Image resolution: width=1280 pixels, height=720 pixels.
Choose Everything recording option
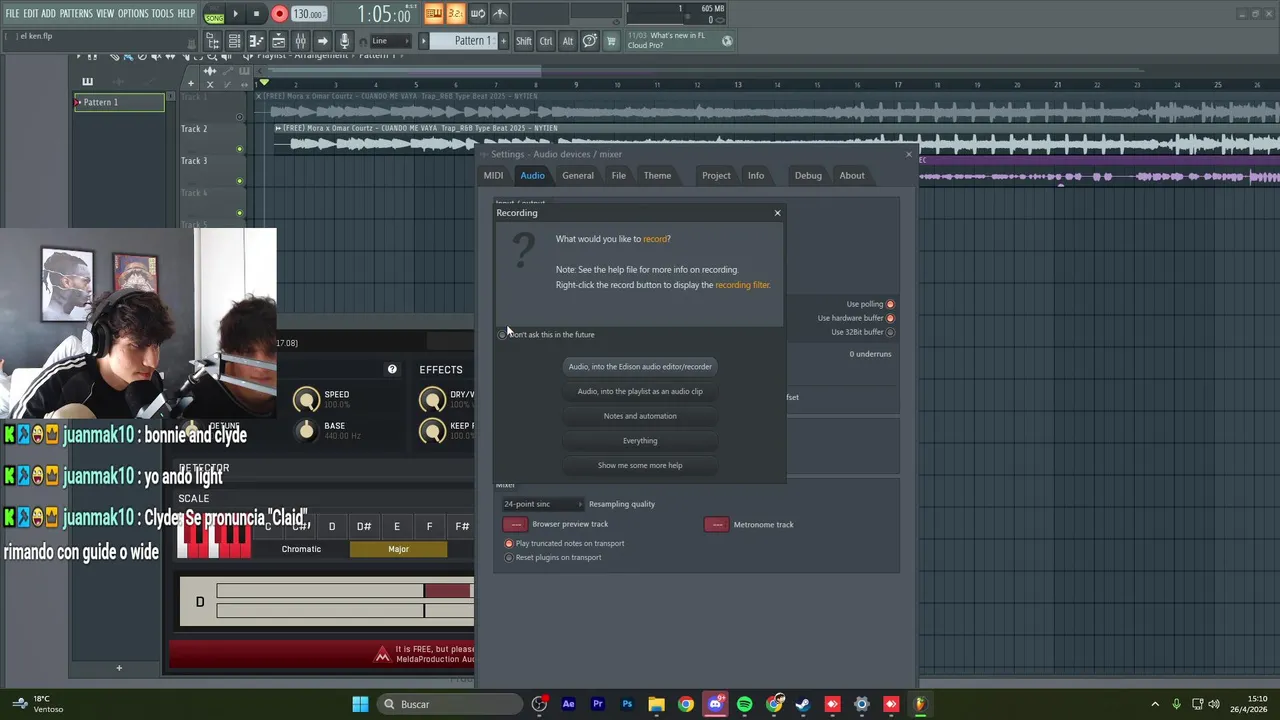click(x=640, y=441)
